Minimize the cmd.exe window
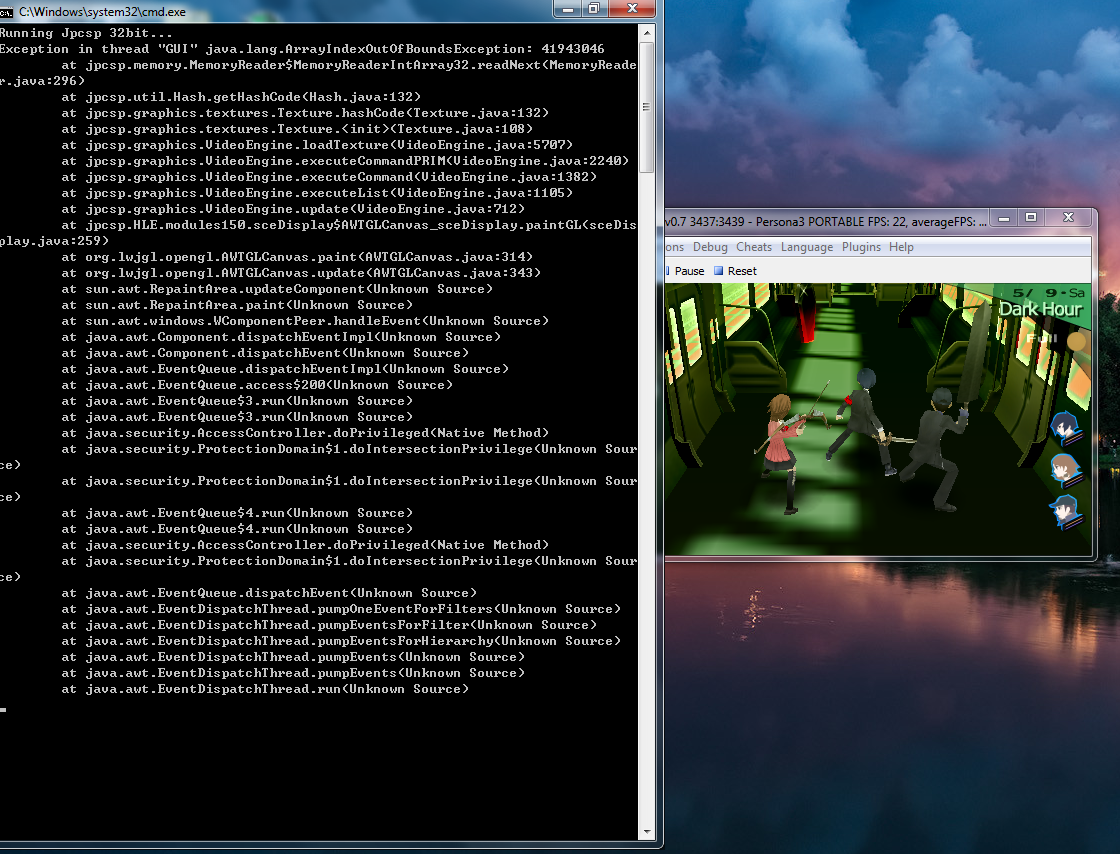1120x854 pixels. (x=568, y=9)
